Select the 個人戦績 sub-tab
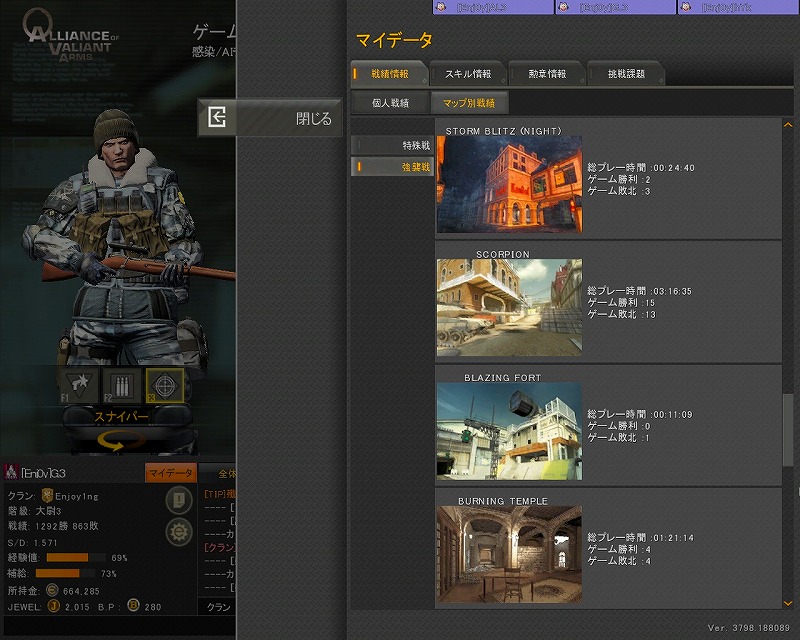 tap(390, 102)
